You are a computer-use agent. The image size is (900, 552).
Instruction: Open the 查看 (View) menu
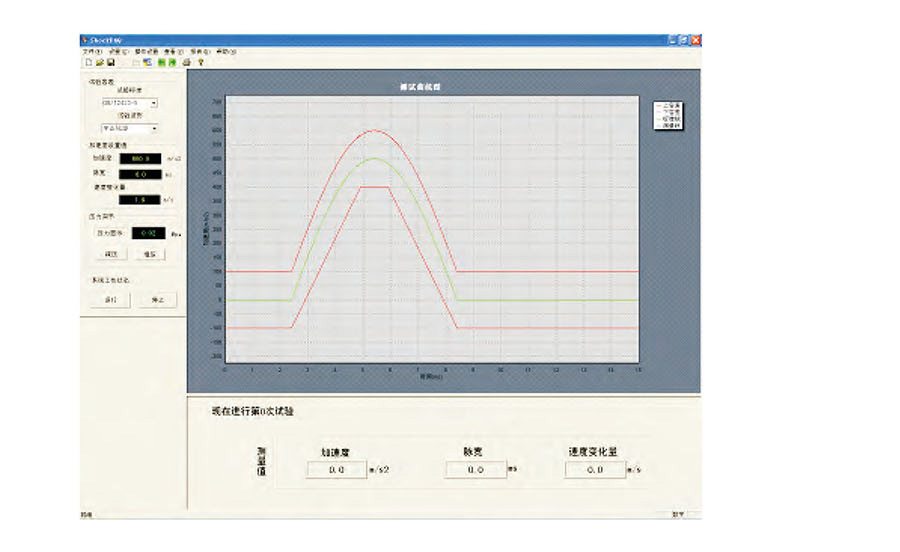pyautogui.click(x=173, y=50)
